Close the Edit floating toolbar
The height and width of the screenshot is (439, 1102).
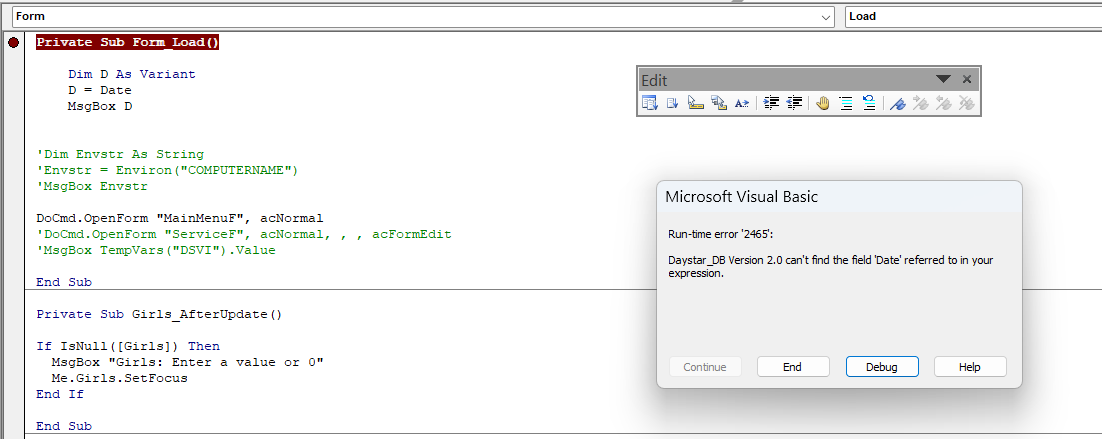[967, 80]
